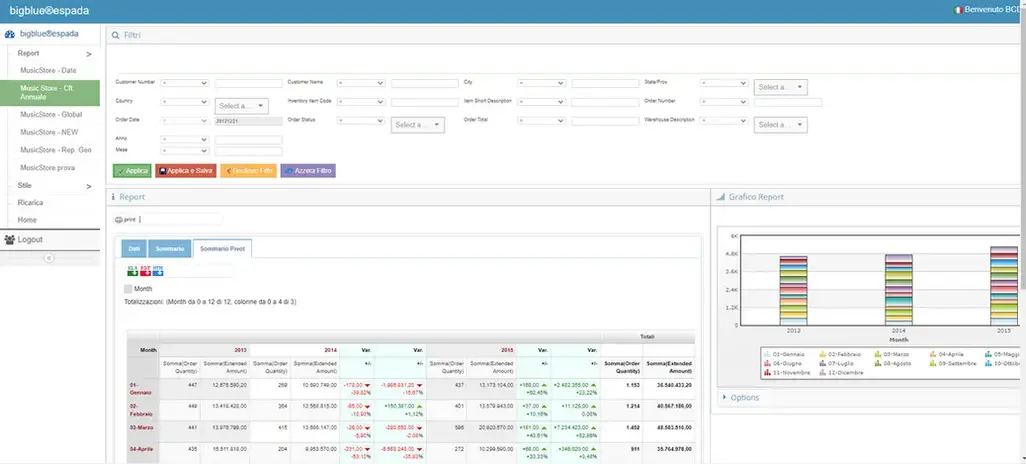
Task: Open the Customer Number operator dropdown
Action: (185, 83)
